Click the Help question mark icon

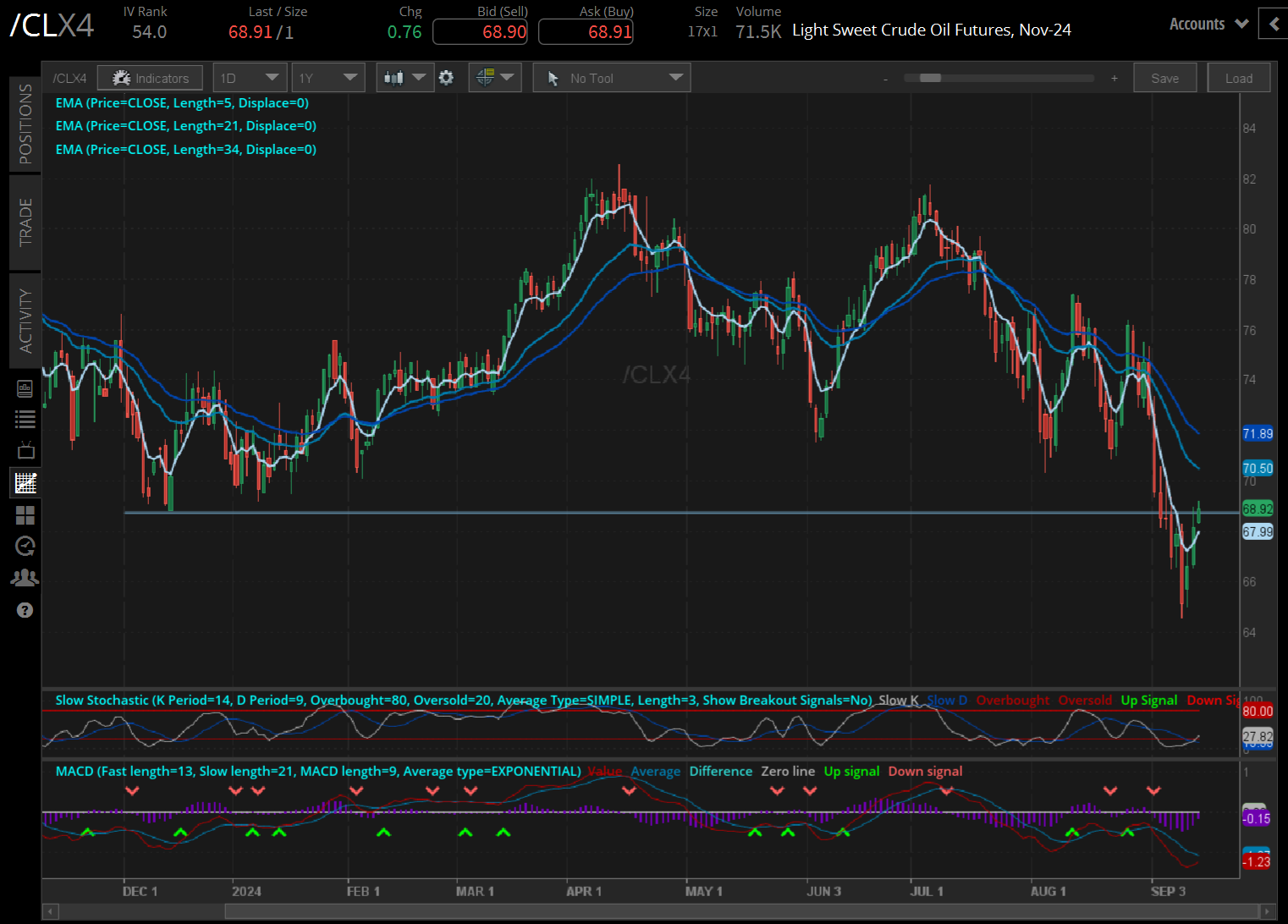[x=25, y=610]
